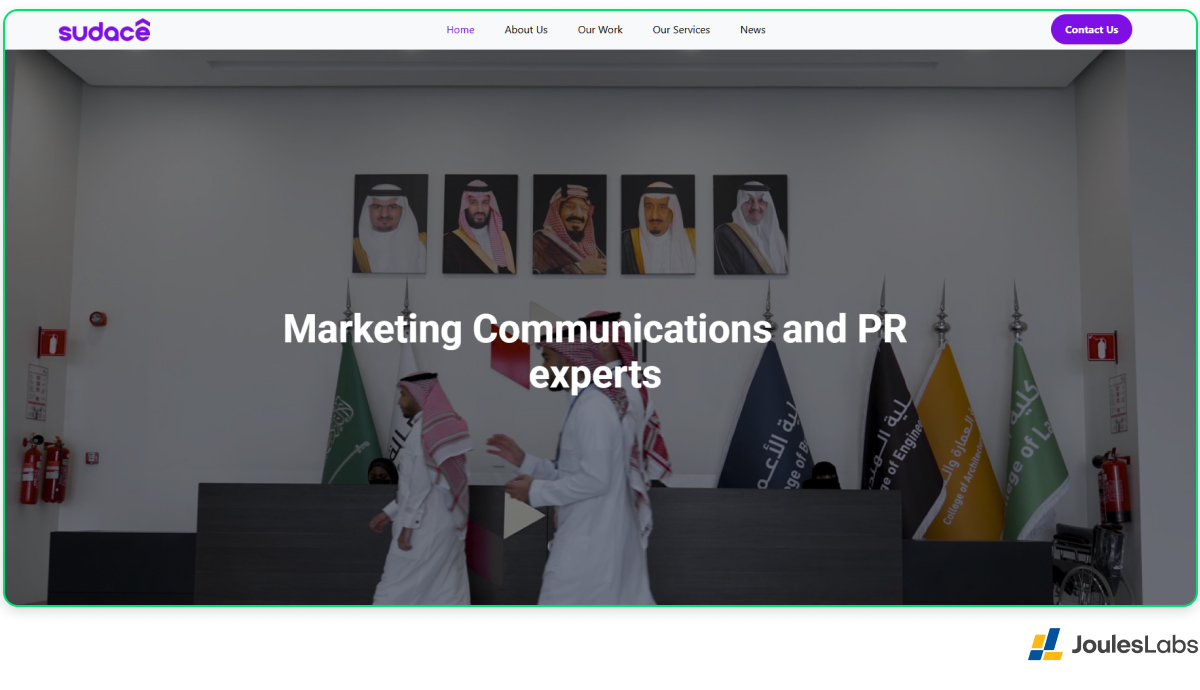Open the News section link
The height and width of the screenshot is (690, 1200).
tap(753, 30)
